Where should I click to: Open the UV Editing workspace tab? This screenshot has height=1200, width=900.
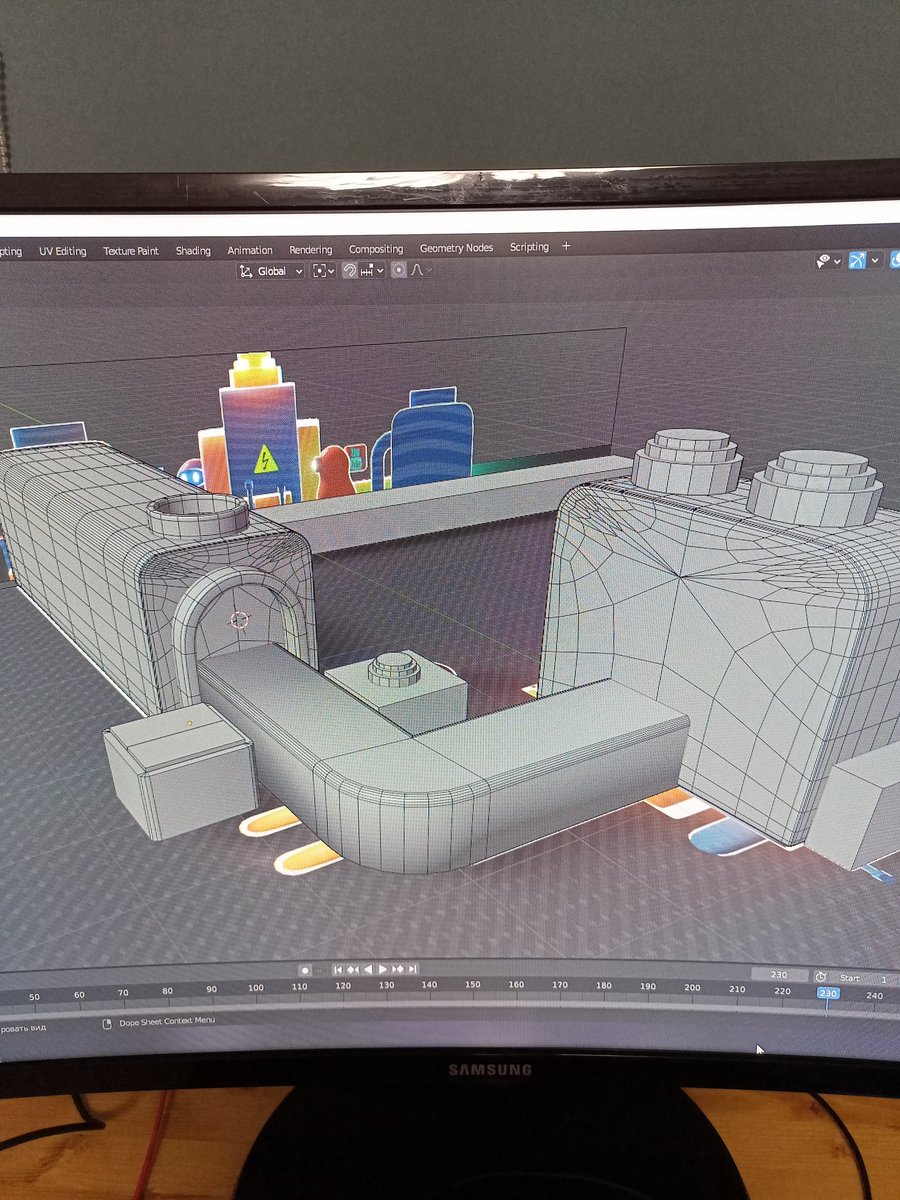point(63,251)
